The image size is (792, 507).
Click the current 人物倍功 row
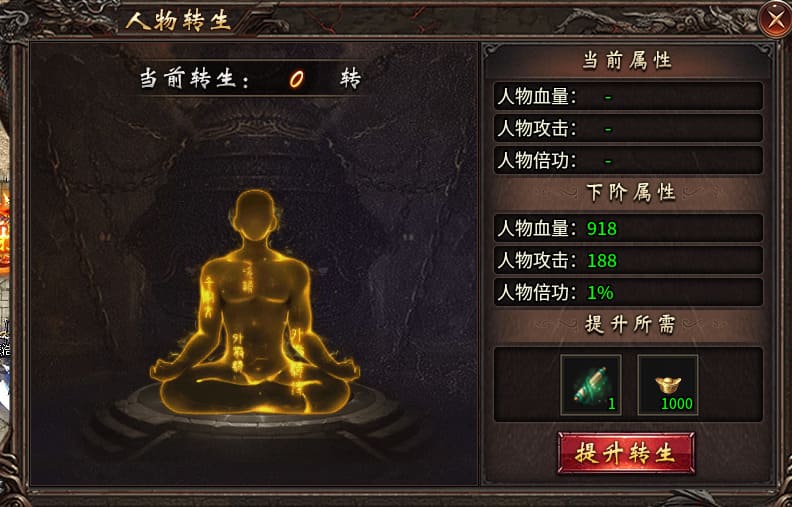pos(628,160)
